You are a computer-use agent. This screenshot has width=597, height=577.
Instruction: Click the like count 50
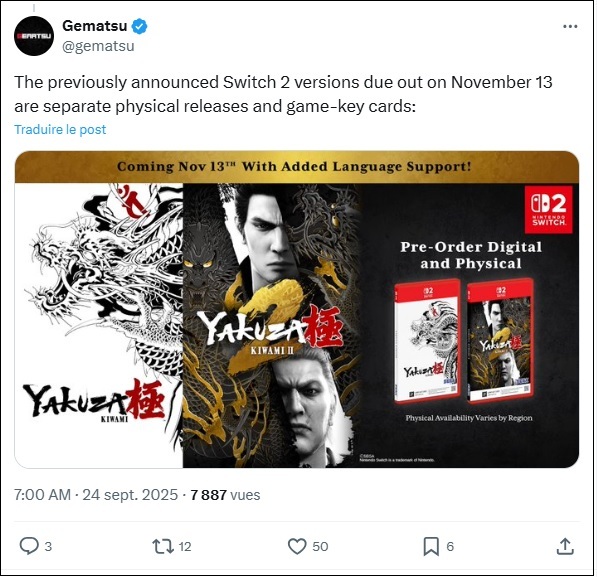(x=320, y=547)
